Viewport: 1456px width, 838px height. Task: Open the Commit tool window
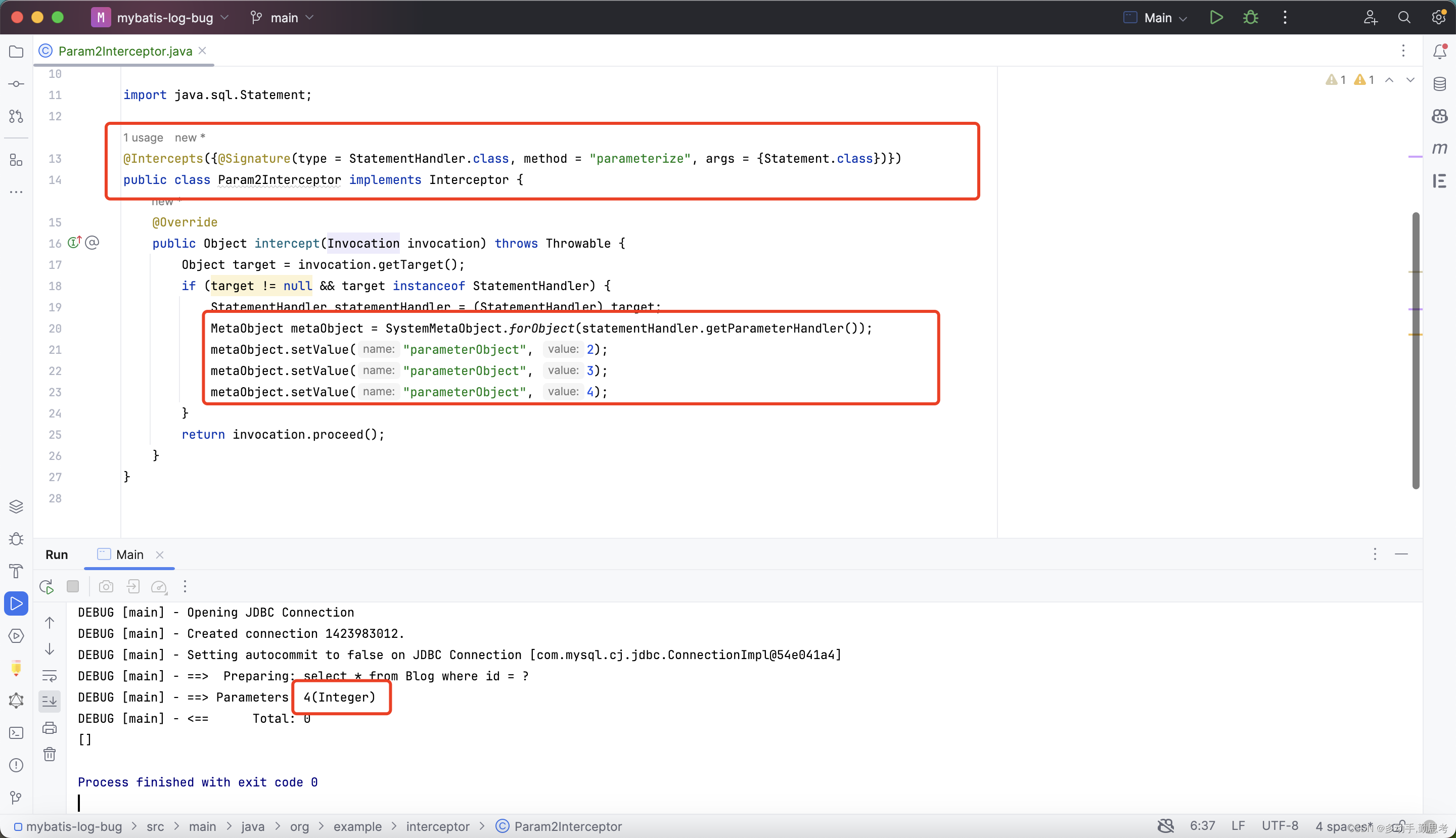tap(16, 84)
